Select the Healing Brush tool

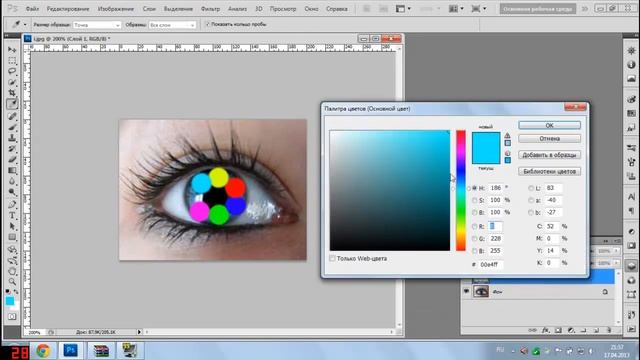[x=12, y=116]
